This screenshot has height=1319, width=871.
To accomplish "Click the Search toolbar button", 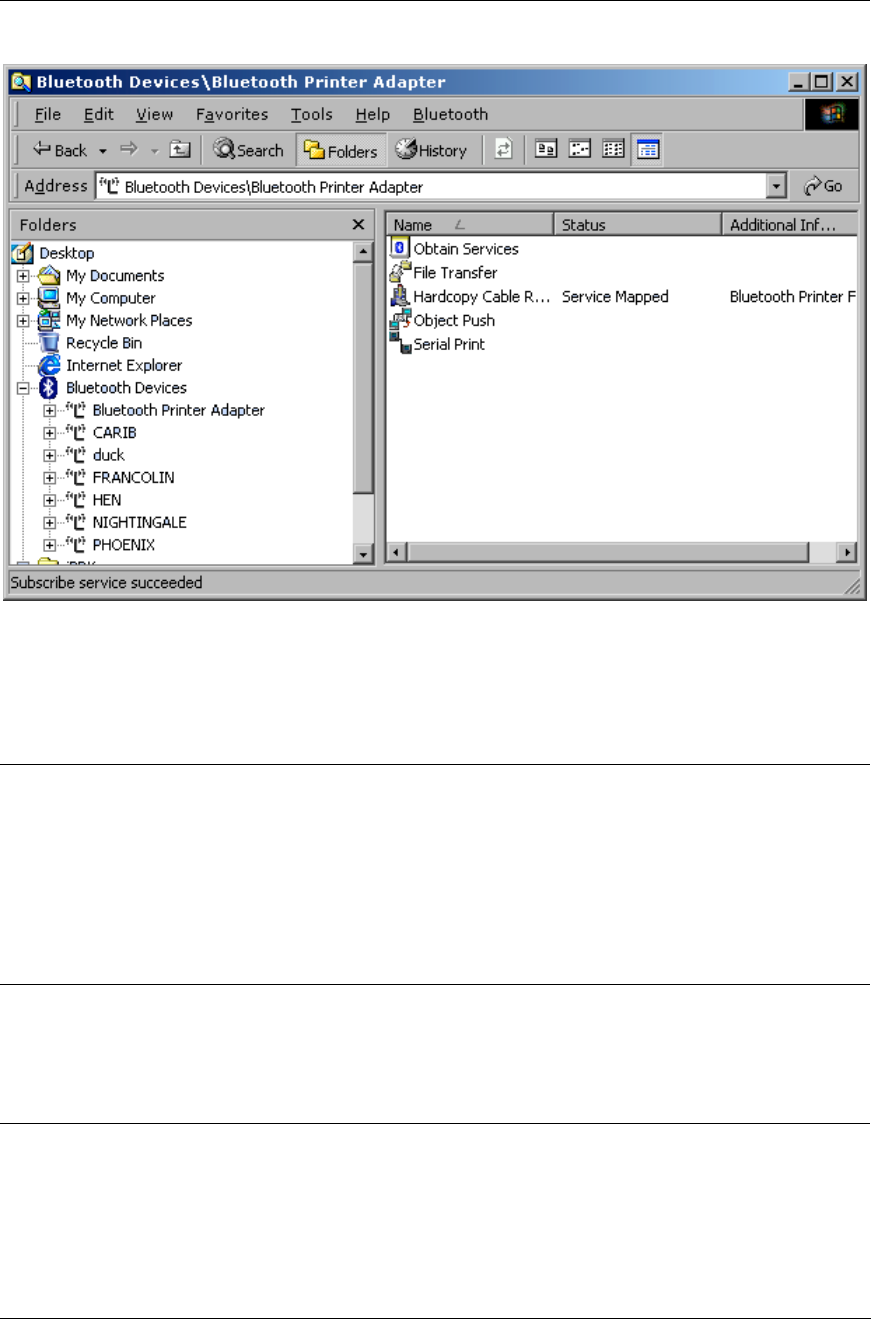I will pos(249,150).
